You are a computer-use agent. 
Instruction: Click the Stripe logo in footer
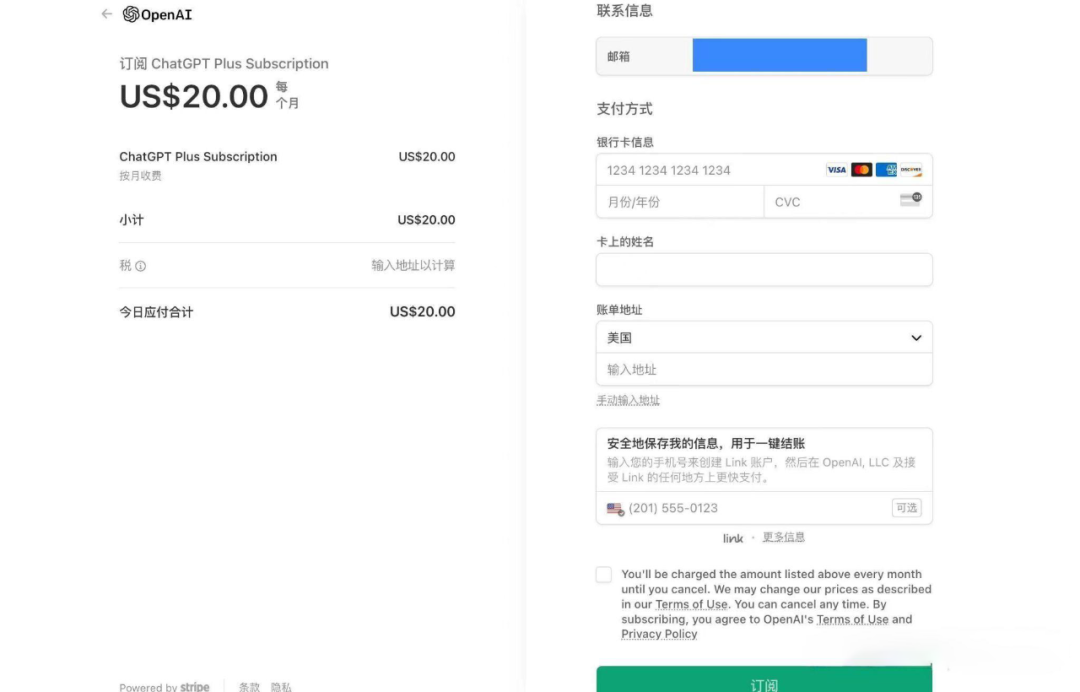195,686
